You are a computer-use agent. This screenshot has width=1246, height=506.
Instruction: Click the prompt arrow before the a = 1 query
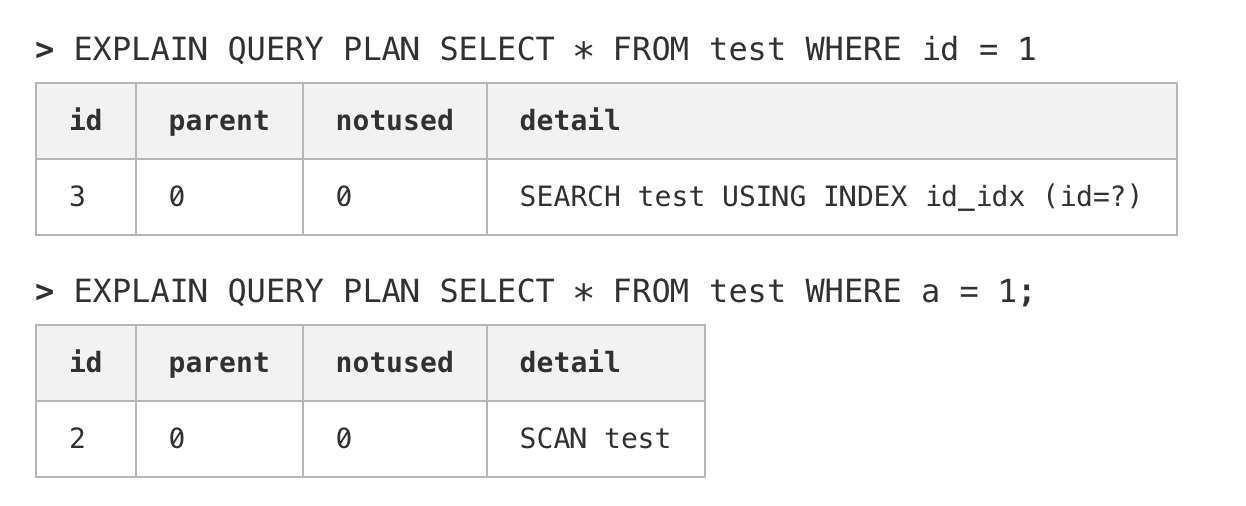coord(44,292)
